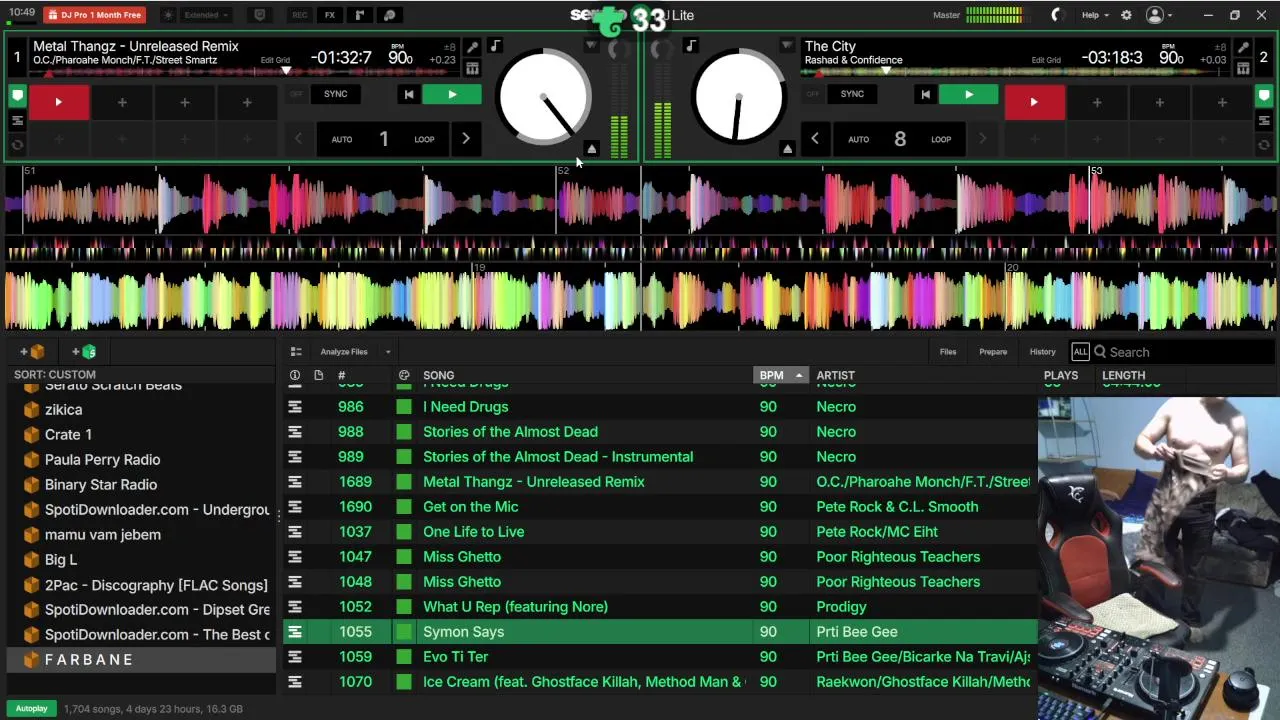Screen dimensions: 1280x720
Task: Toggle the FX panel
Action: [329, 15]
